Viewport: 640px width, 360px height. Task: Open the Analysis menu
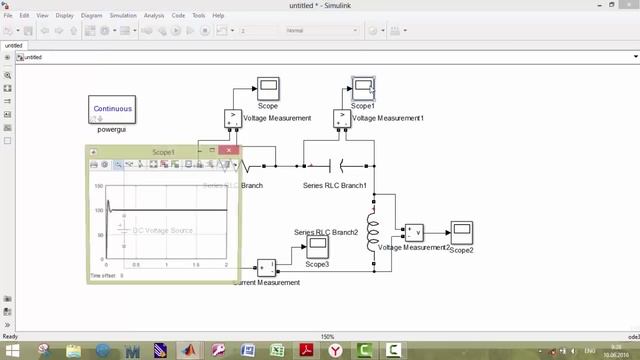point(154,16)
